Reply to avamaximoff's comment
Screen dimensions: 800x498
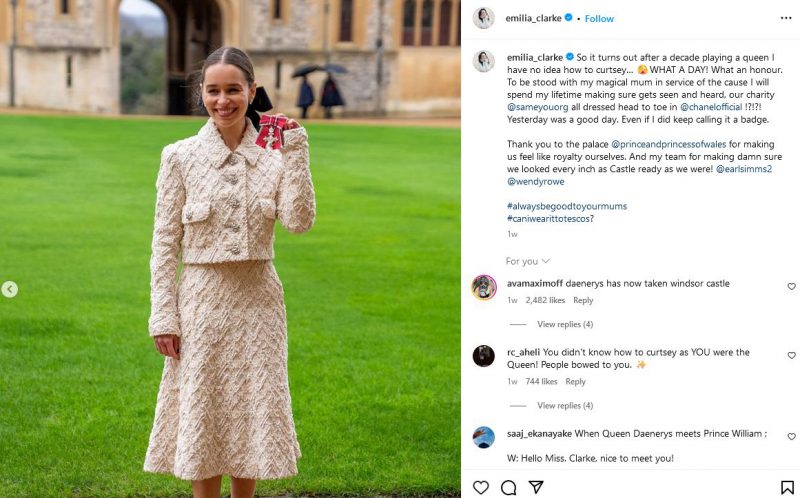point(583,300)
